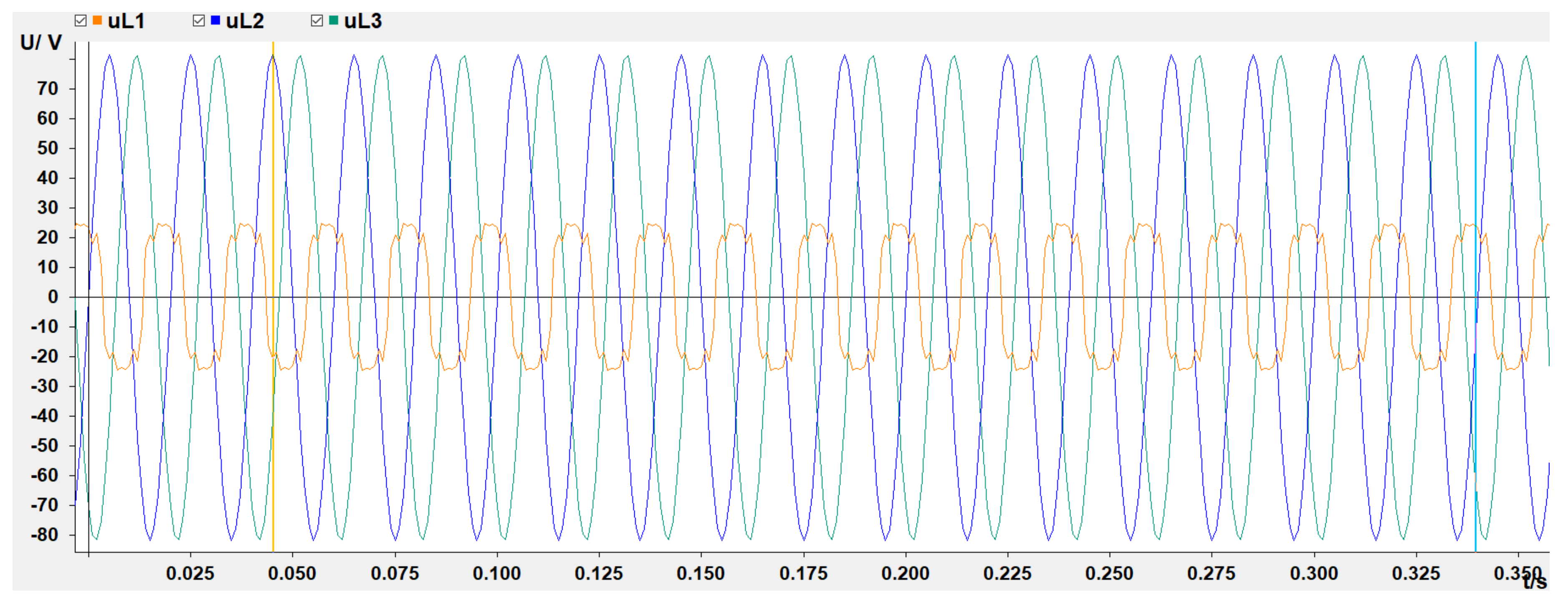The width and height of the screenshot is (1568, 602).
Task: Click the blue uL2 color swatch
Action: click(216, 20)
